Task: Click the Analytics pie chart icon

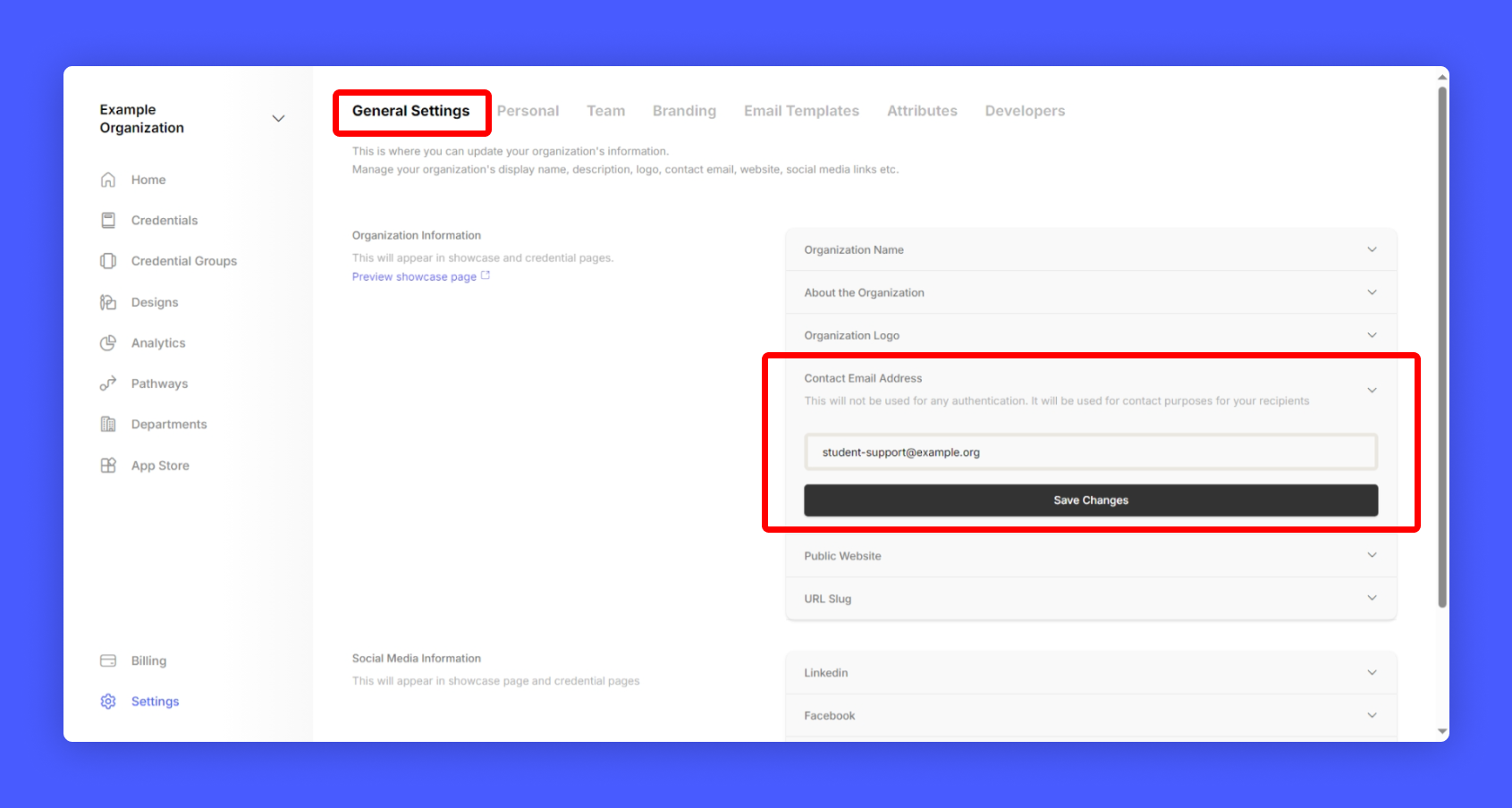Action: pyautogui.click(x=108, y=343)
